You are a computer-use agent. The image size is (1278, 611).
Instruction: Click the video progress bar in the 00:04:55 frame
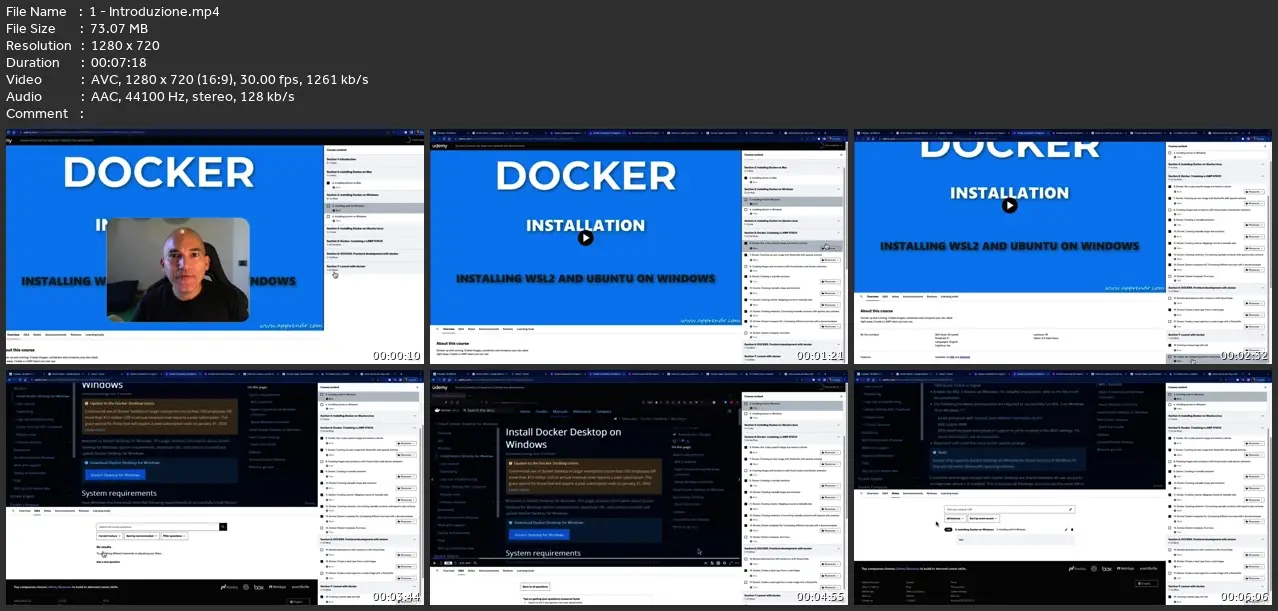point(584,559)
